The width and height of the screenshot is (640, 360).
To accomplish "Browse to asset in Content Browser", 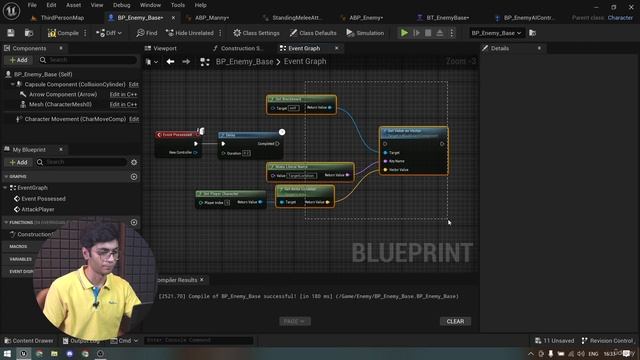I will 29,33.
